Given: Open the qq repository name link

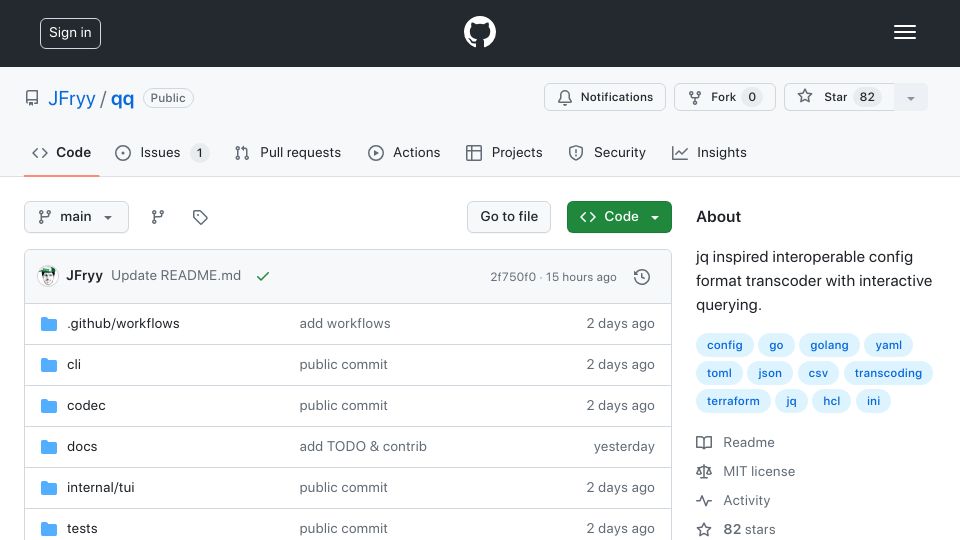Looking at the screenshot, I should point(122,98).
